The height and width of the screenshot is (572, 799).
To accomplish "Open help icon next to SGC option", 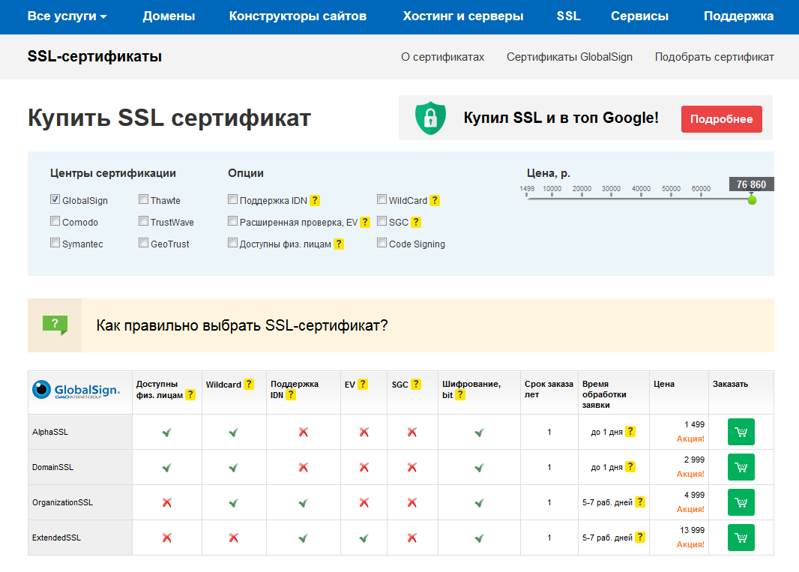I will [x=416, y=222].
